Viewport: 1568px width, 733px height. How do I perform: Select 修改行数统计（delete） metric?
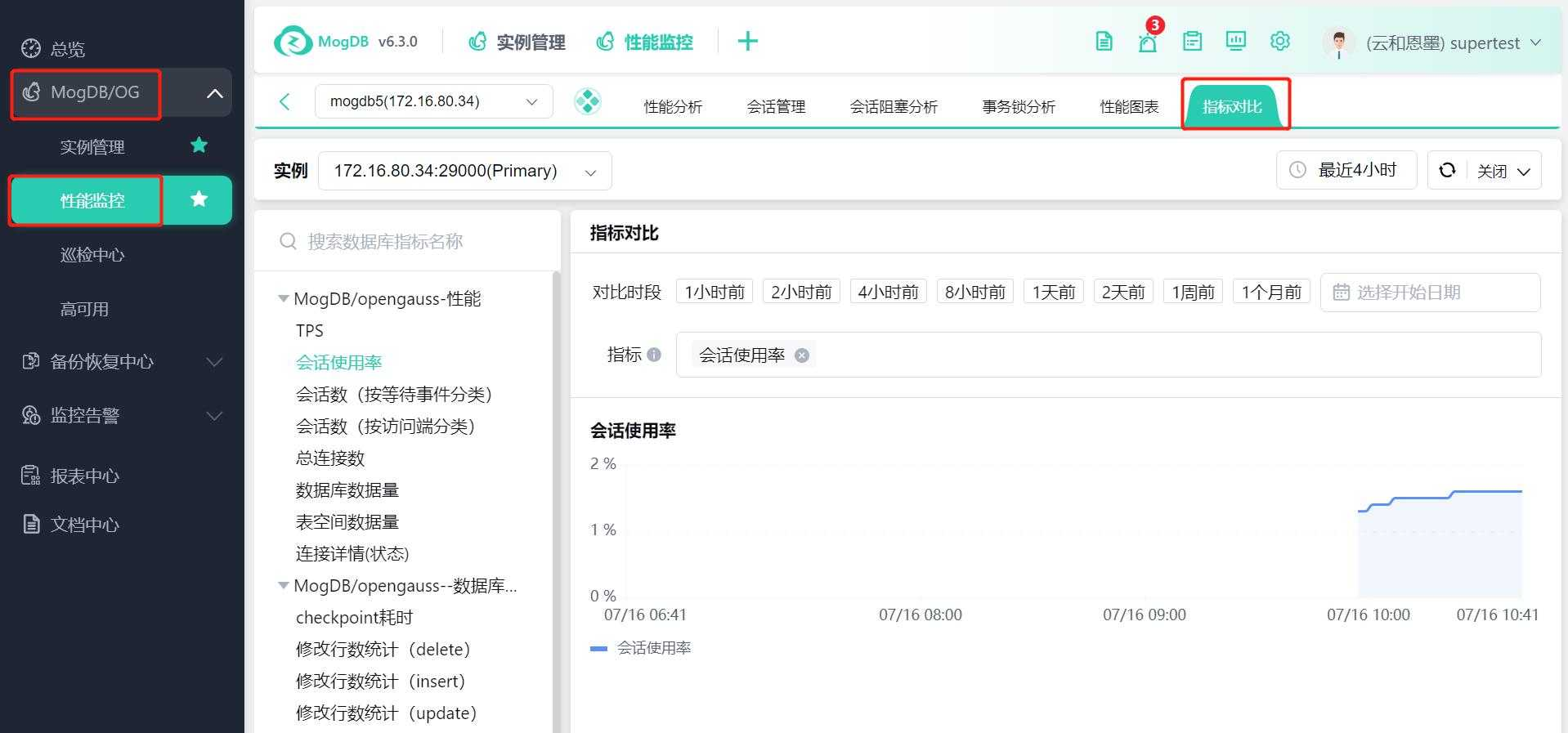pos(383,649)
